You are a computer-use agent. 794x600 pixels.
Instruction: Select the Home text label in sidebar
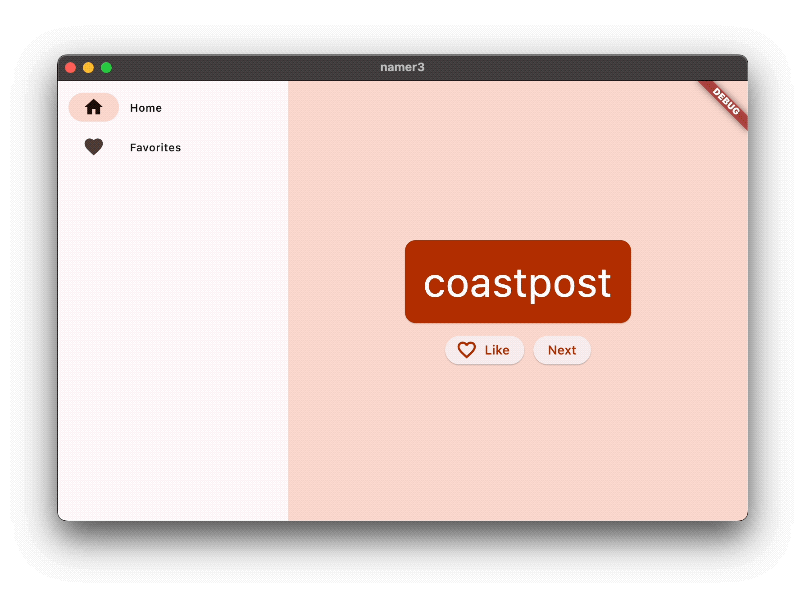[x=146, y=108]
